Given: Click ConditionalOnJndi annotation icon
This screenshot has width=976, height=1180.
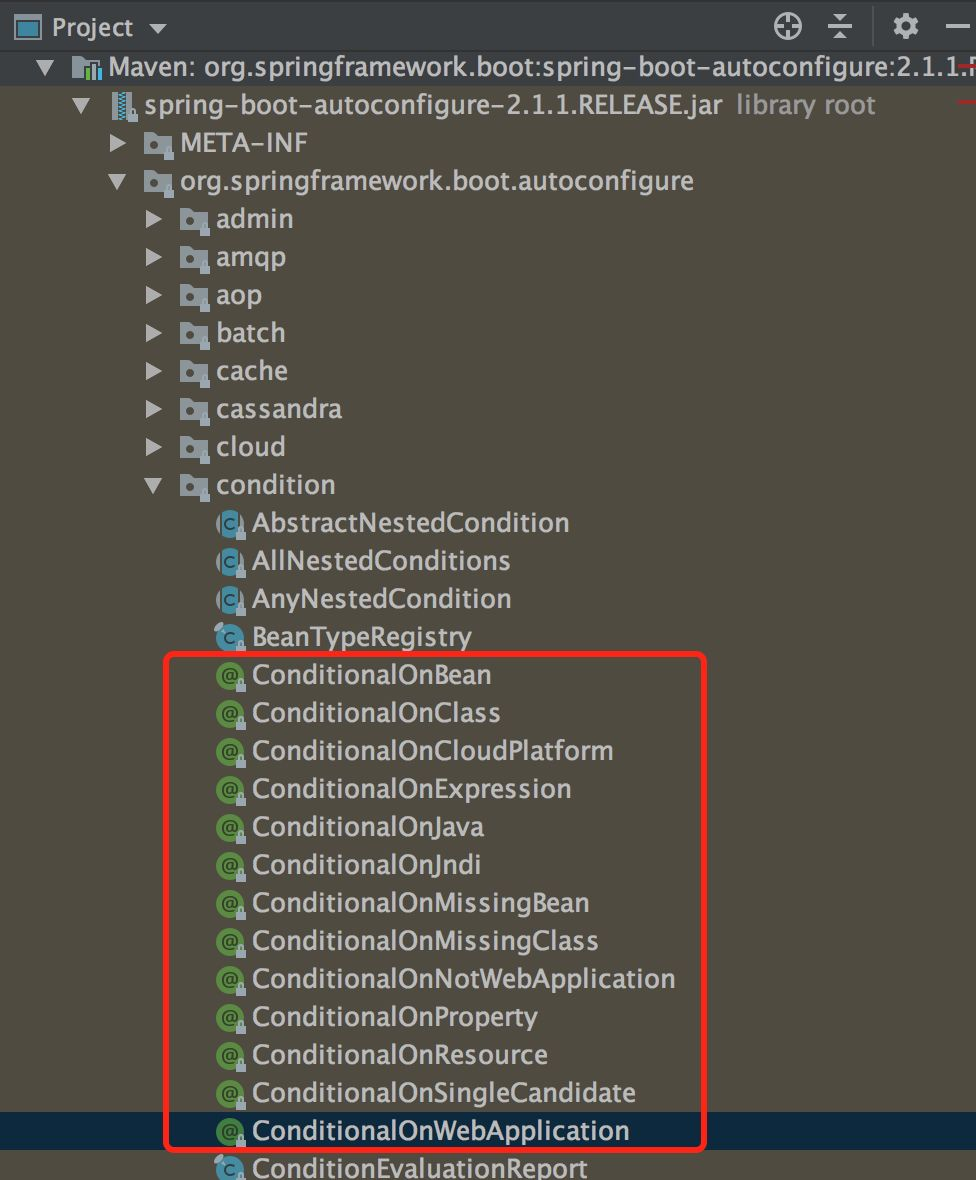Looking at the screenshot, I should click(230, 865).
